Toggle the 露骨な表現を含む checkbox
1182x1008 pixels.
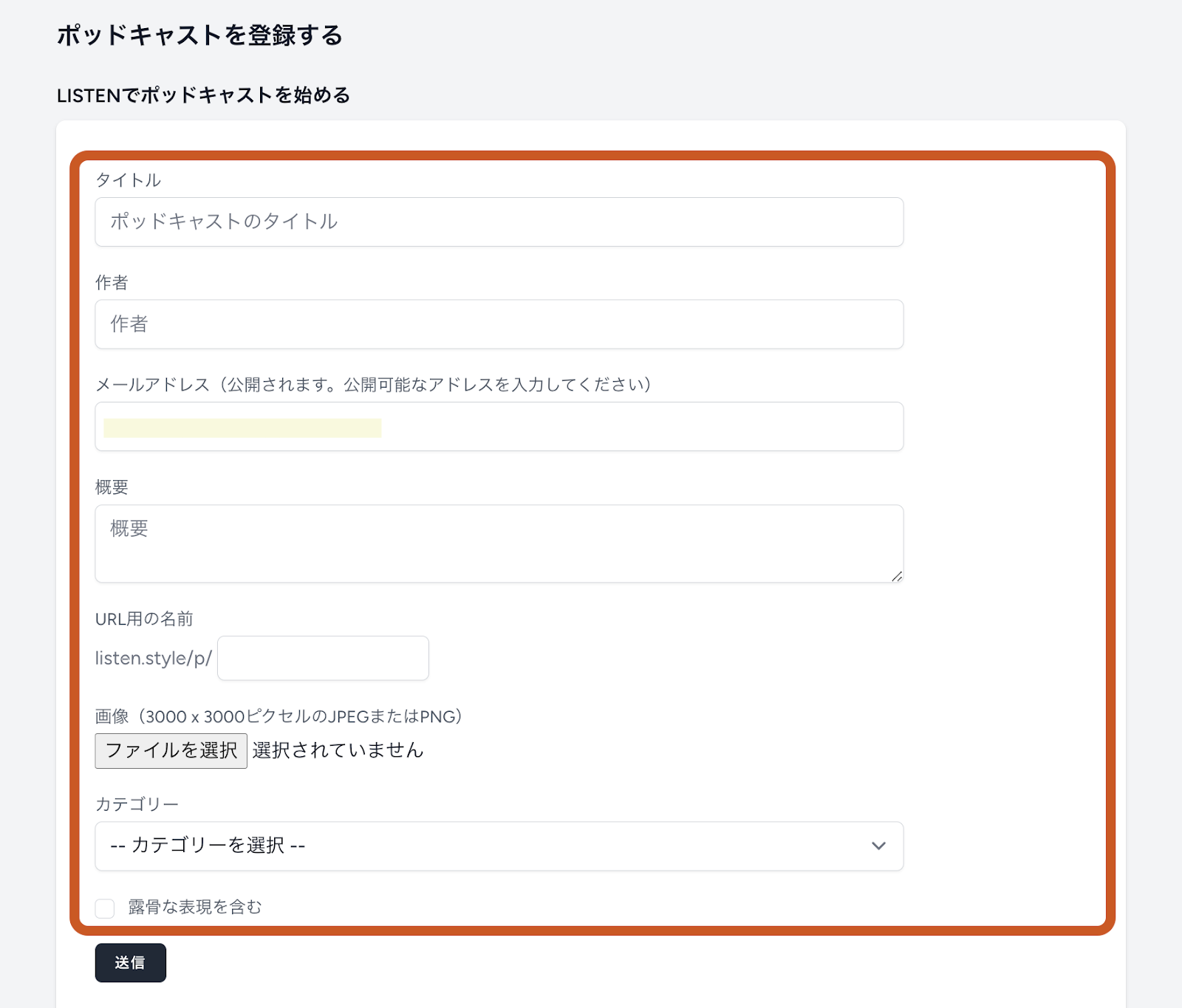point(105,908)
